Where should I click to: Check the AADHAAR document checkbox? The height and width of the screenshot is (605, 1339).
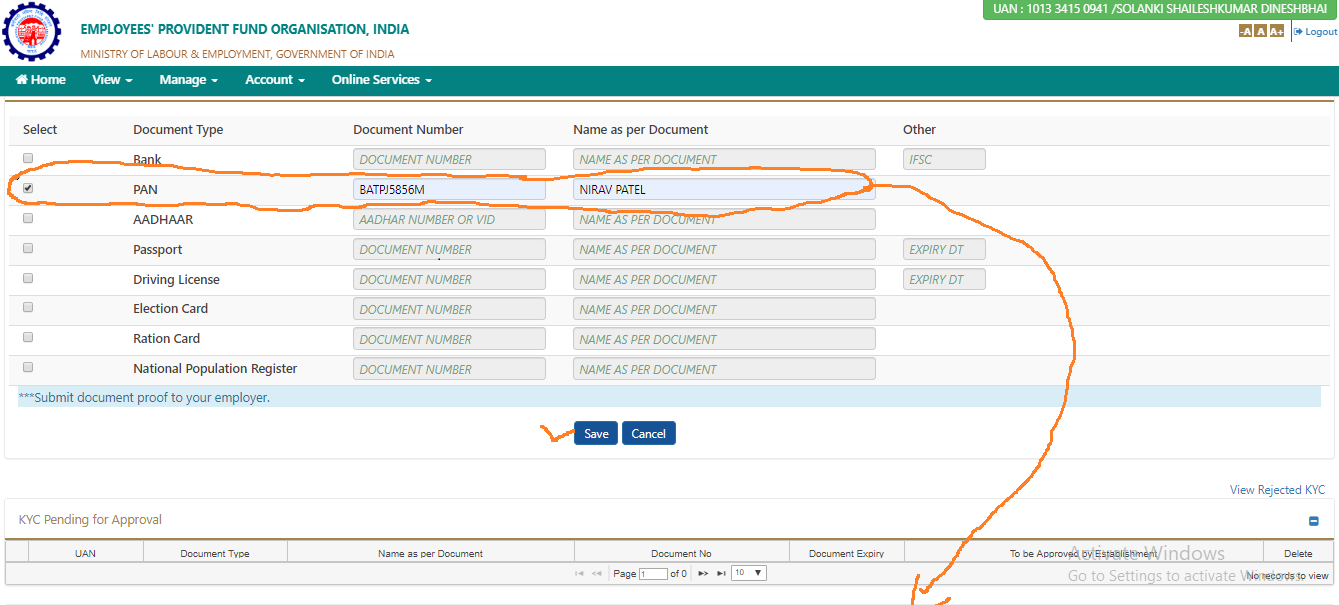[x=28, y=217]
